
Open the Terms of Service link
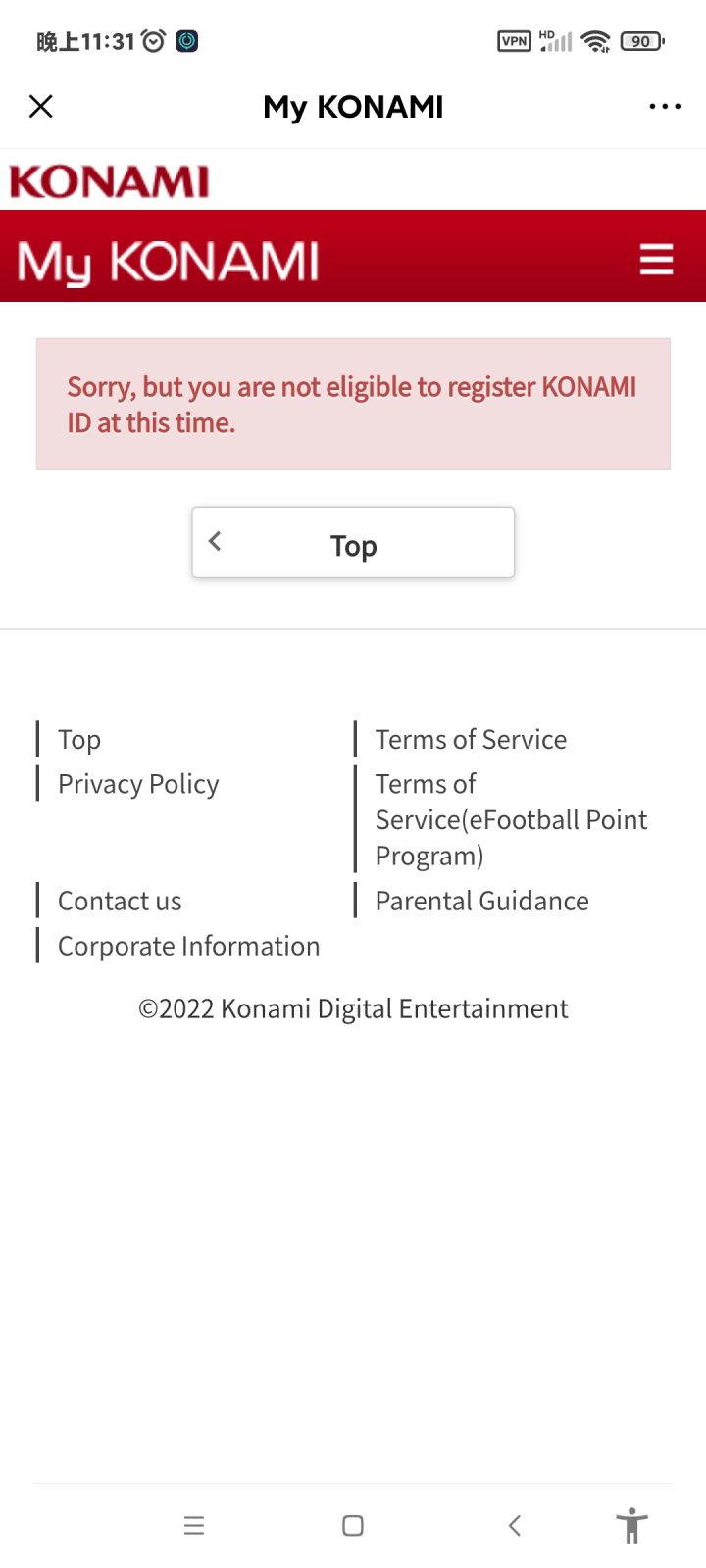(x=471, y=740)
